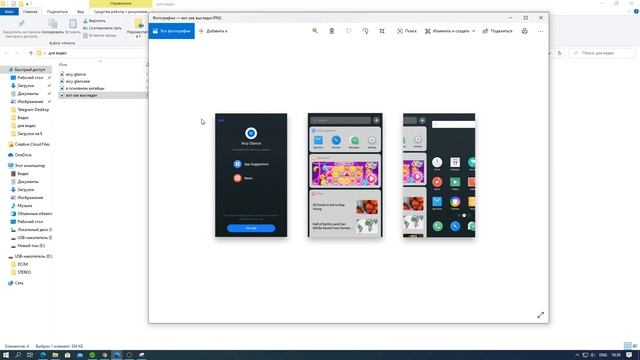Image resolution: width=640 pixels, height=360 pixels.
Task: Click Поделиться share button in Photos
Action: pos(497,31)
